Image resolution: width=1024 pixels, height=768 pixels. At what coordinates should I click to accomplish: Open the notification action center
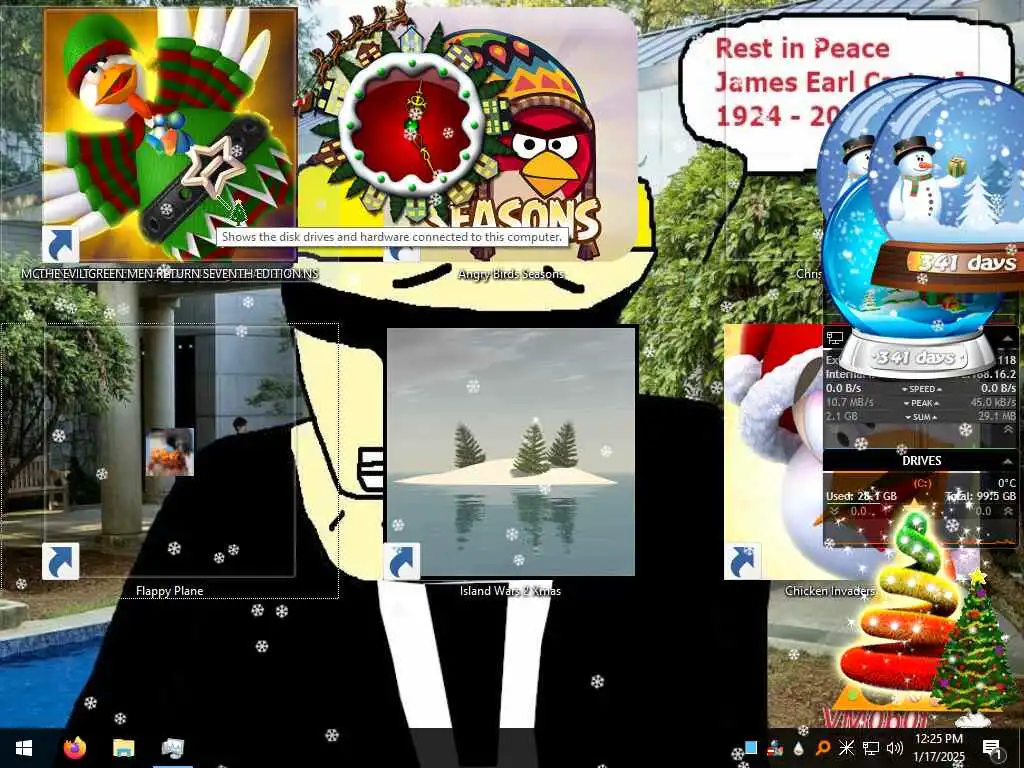pyautogui.click(x=991, y=748)
